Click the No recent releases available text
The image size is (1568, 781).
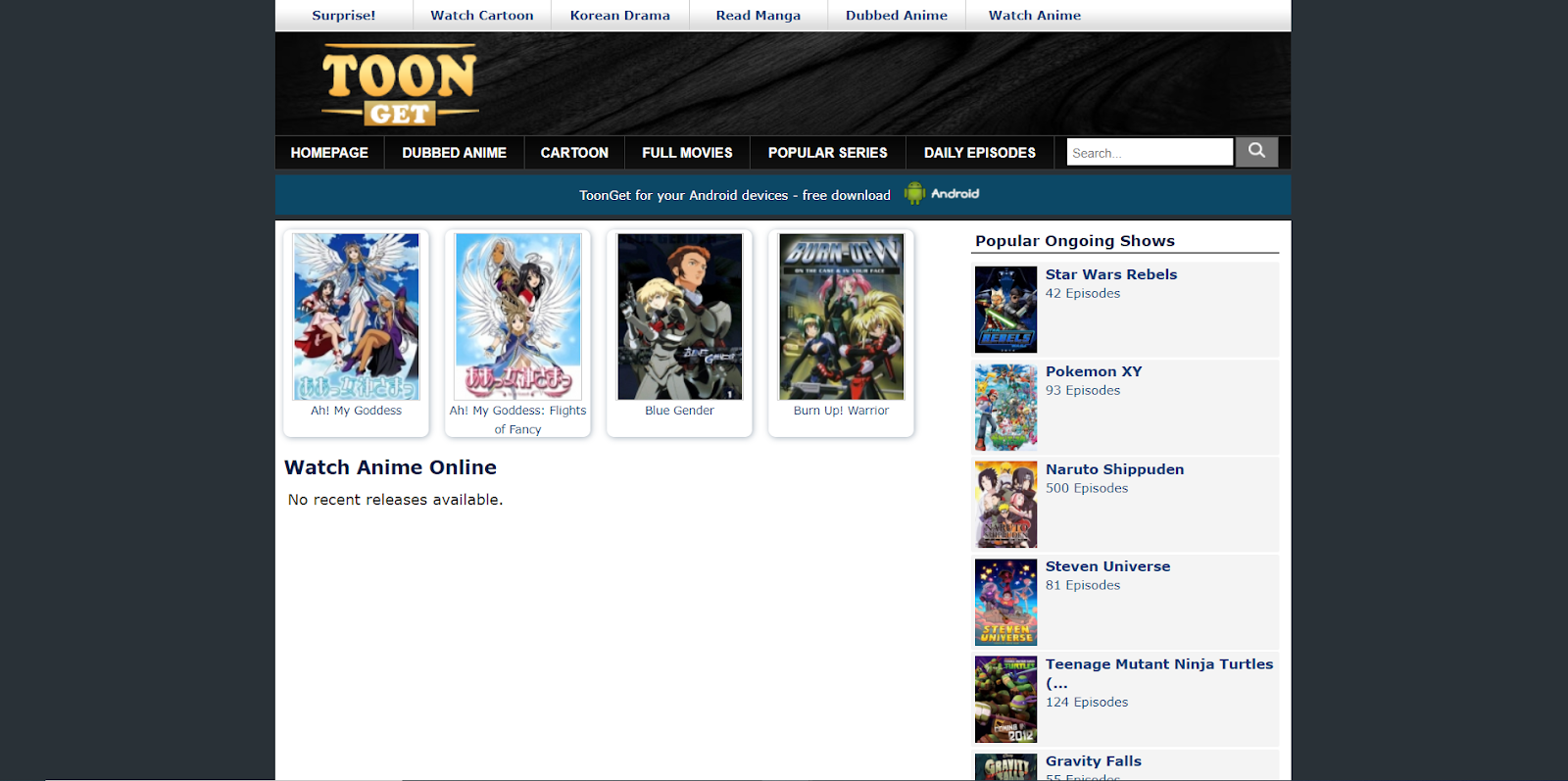tap(395, 500)
